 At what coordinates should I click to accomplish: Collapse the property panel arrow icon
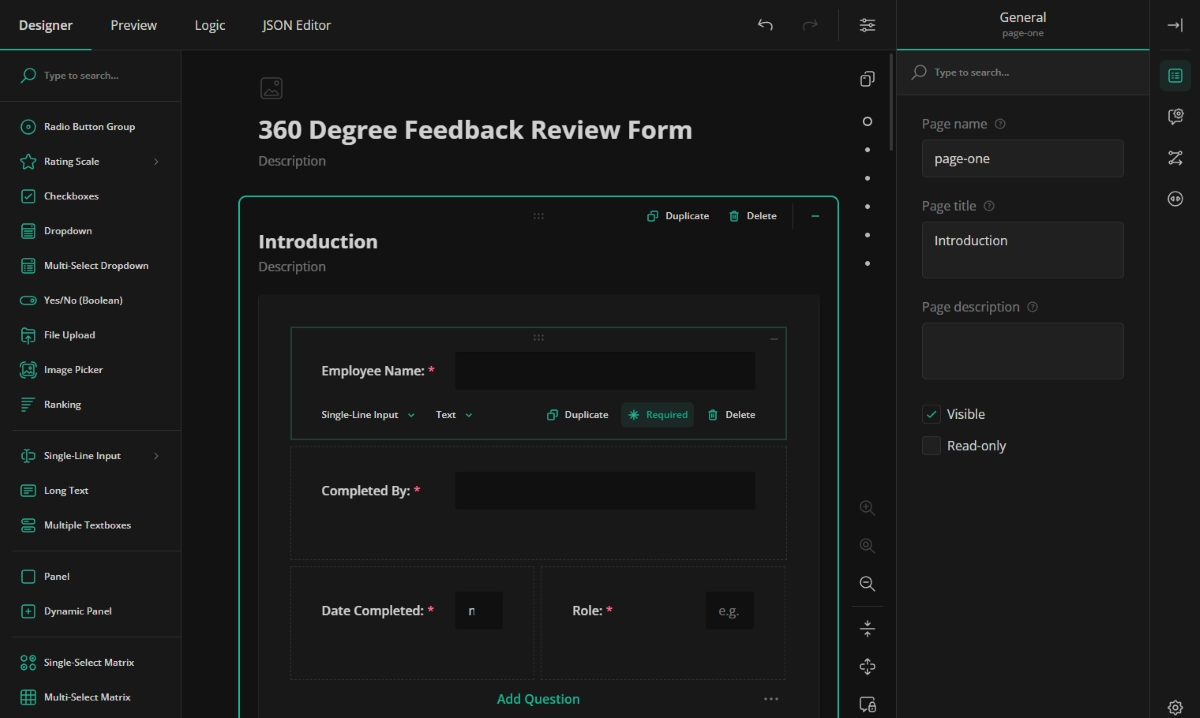pyautogui.click(x=1175, y=25)
